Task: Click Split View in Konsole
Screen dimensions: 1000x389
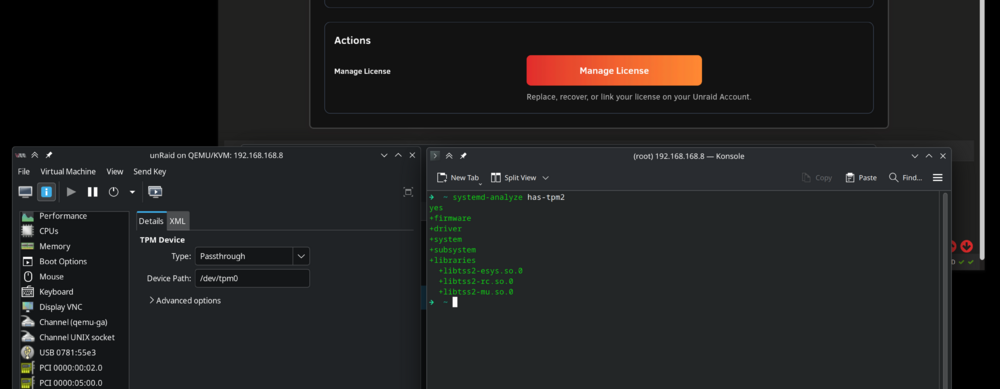Action: coord(513,178)
